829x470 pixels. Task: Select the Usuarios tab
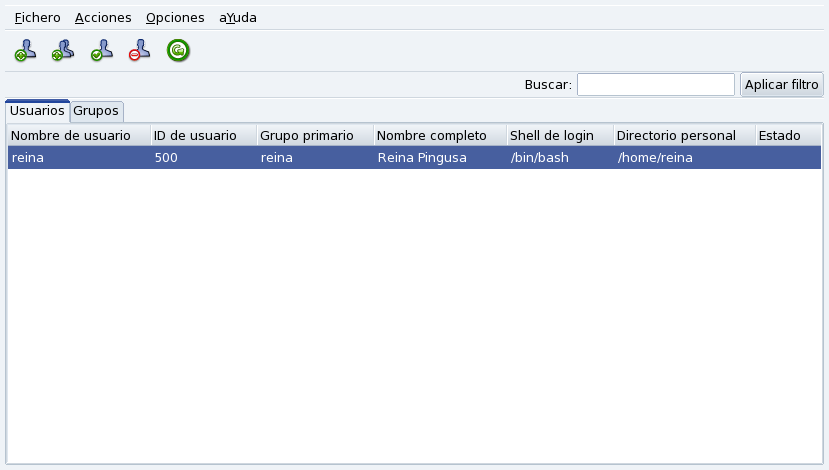coord(37,111)
